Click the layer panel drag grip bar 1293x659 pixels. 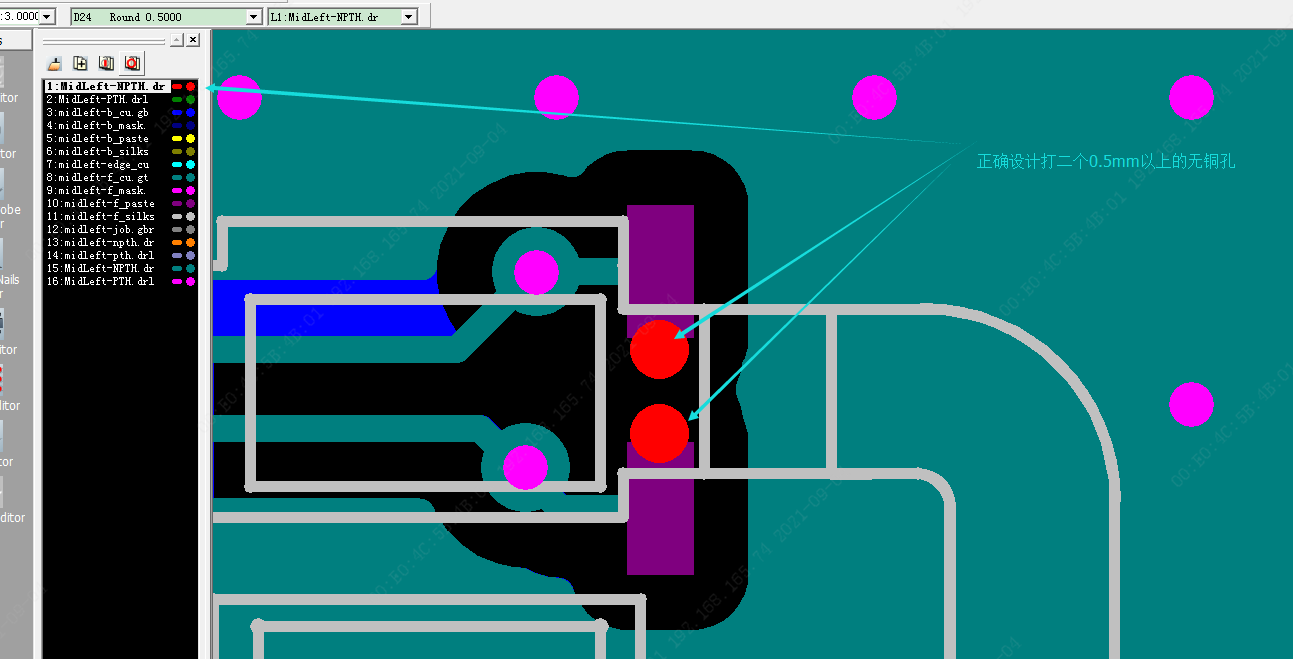click(105, 41)
